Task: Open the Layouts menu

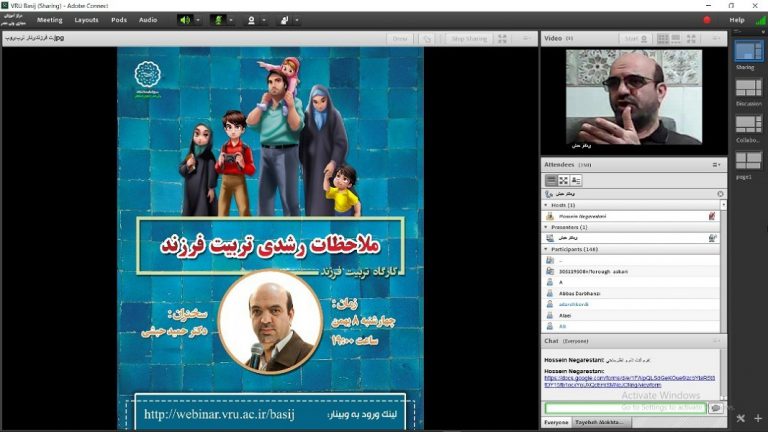Action: [x=86, y=20]
